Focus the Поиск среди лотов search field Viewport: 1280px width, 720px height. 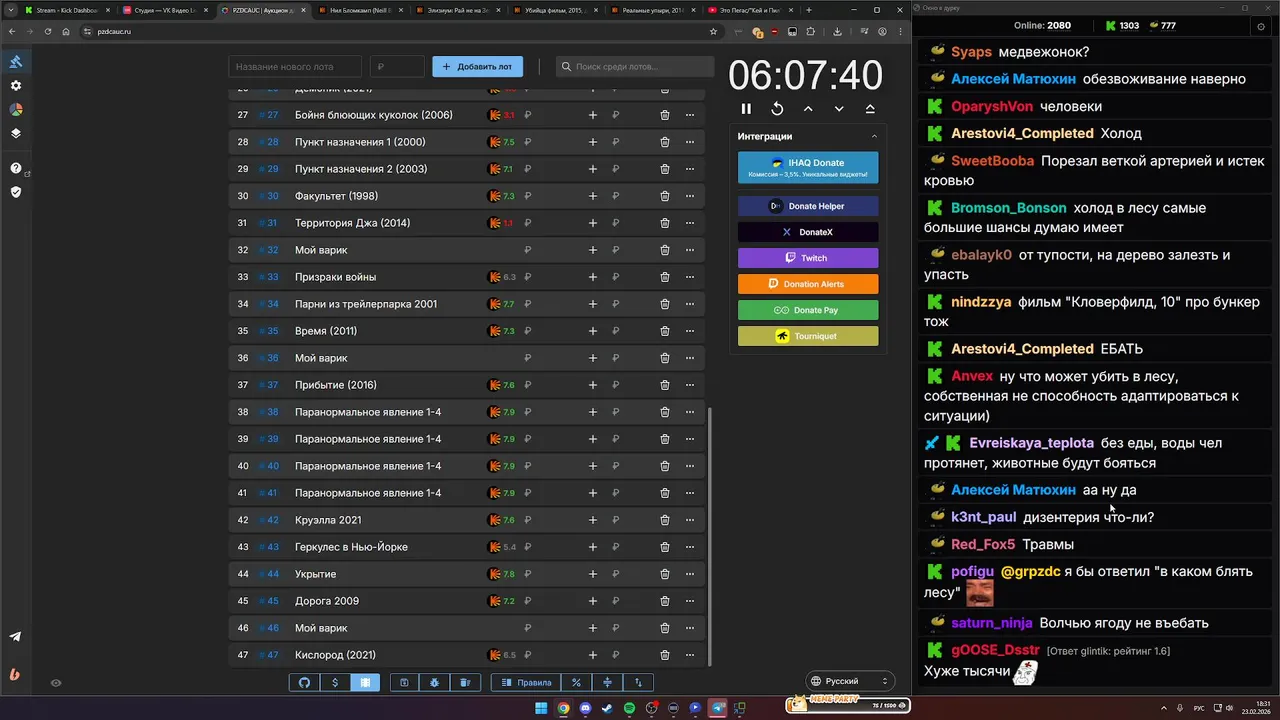(x=634, y=67)
